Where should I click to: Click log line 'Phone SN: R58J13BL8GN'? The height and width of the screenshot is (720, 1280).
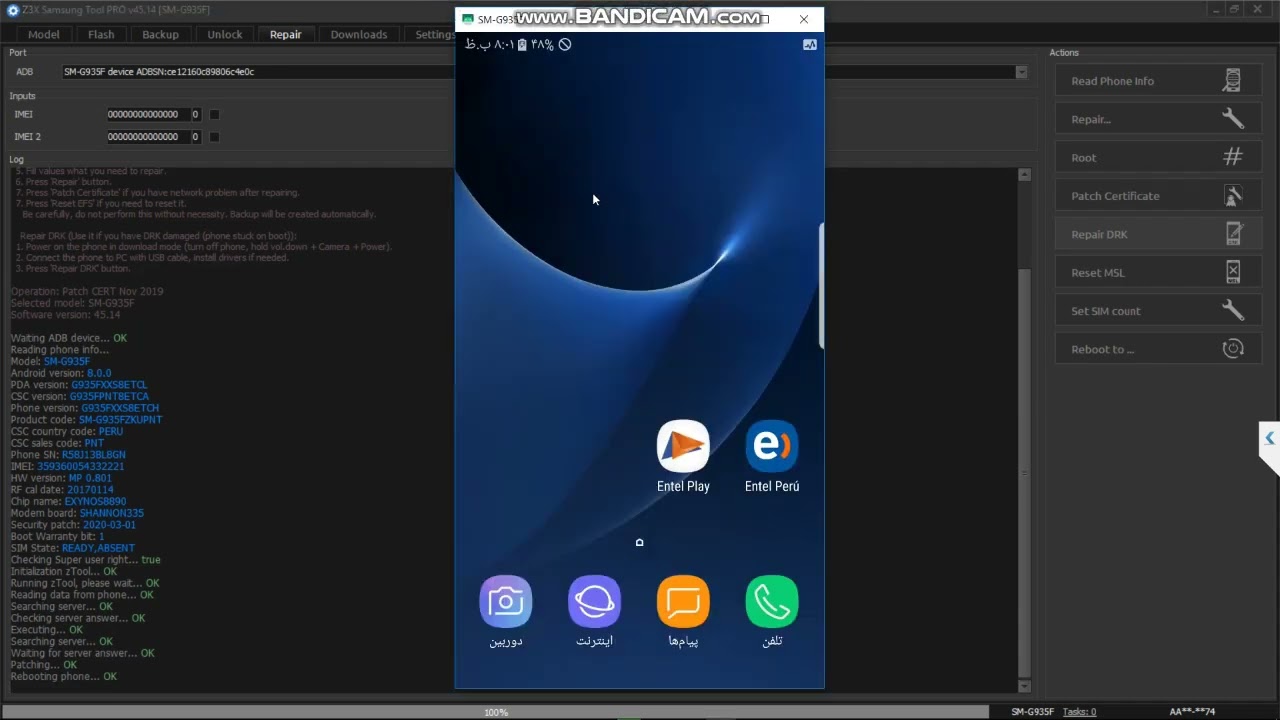coord(68,455)
